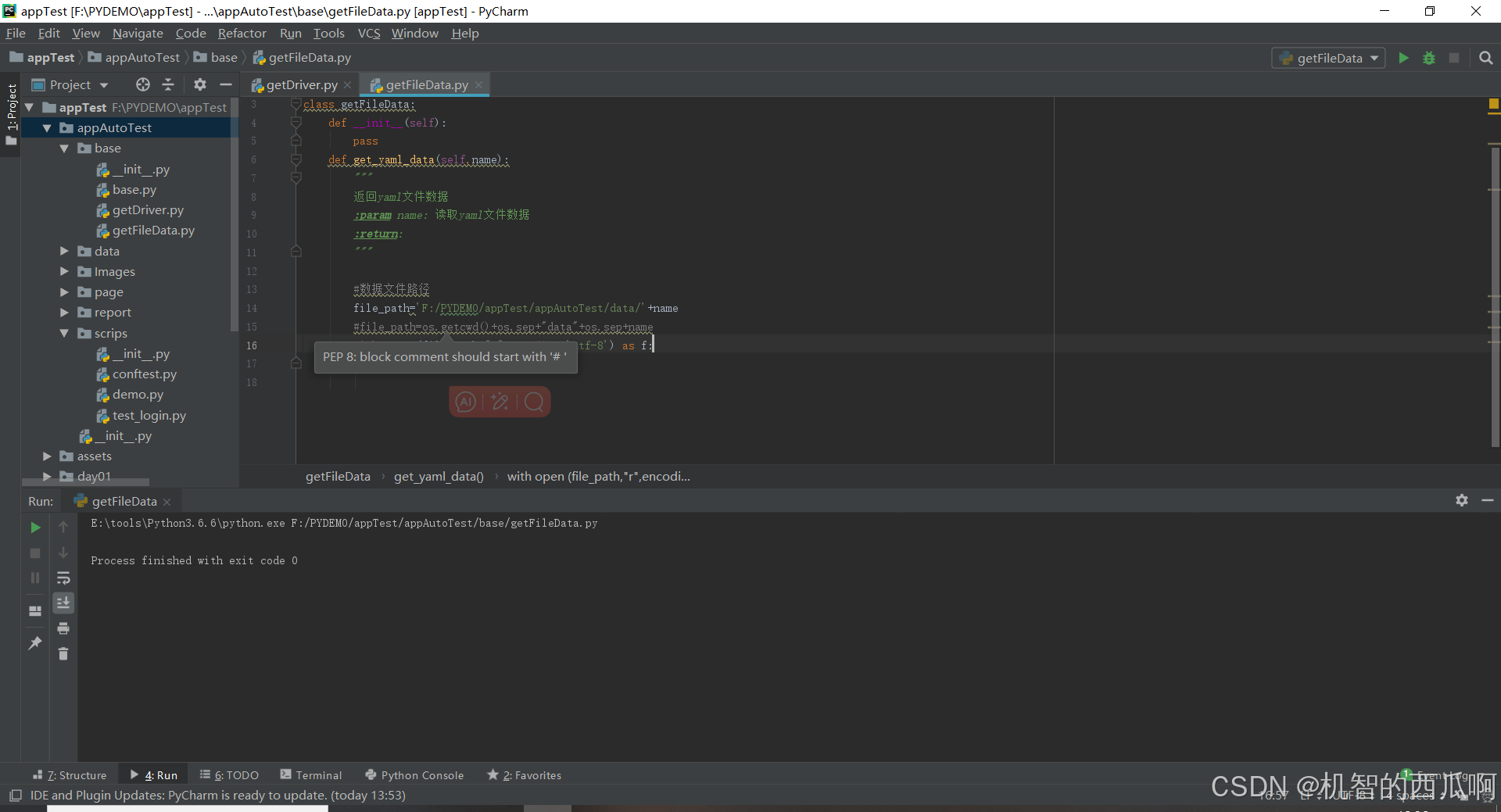Open the run configuration getFileData dropdown
This screenshot has height=812, width=1501.
[1328, 58]
